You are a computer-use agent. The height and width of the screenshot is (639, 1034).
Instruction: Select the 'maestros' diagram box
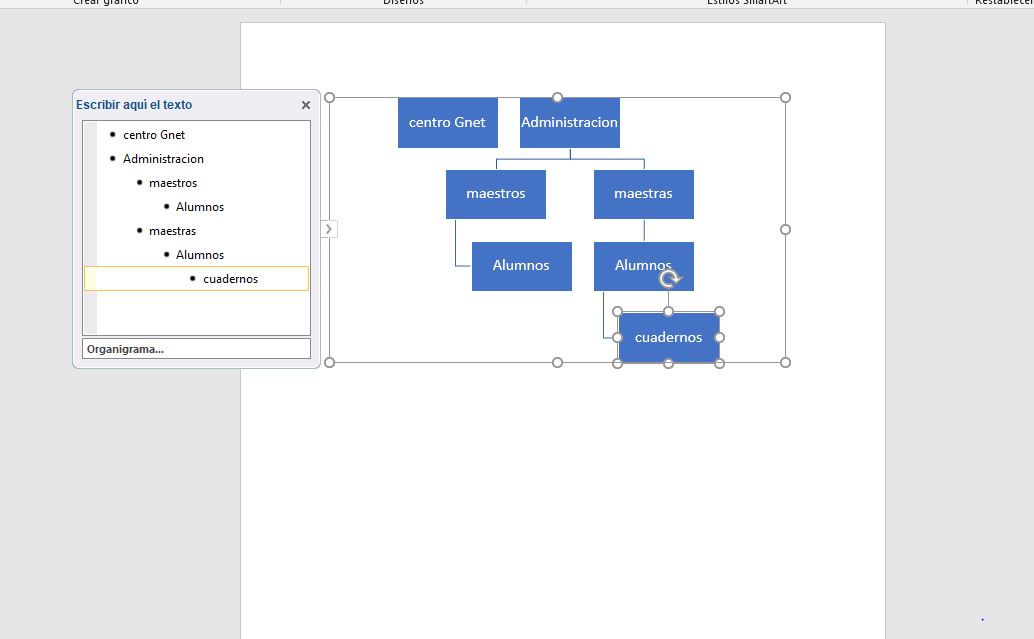(x=495, y=194)
